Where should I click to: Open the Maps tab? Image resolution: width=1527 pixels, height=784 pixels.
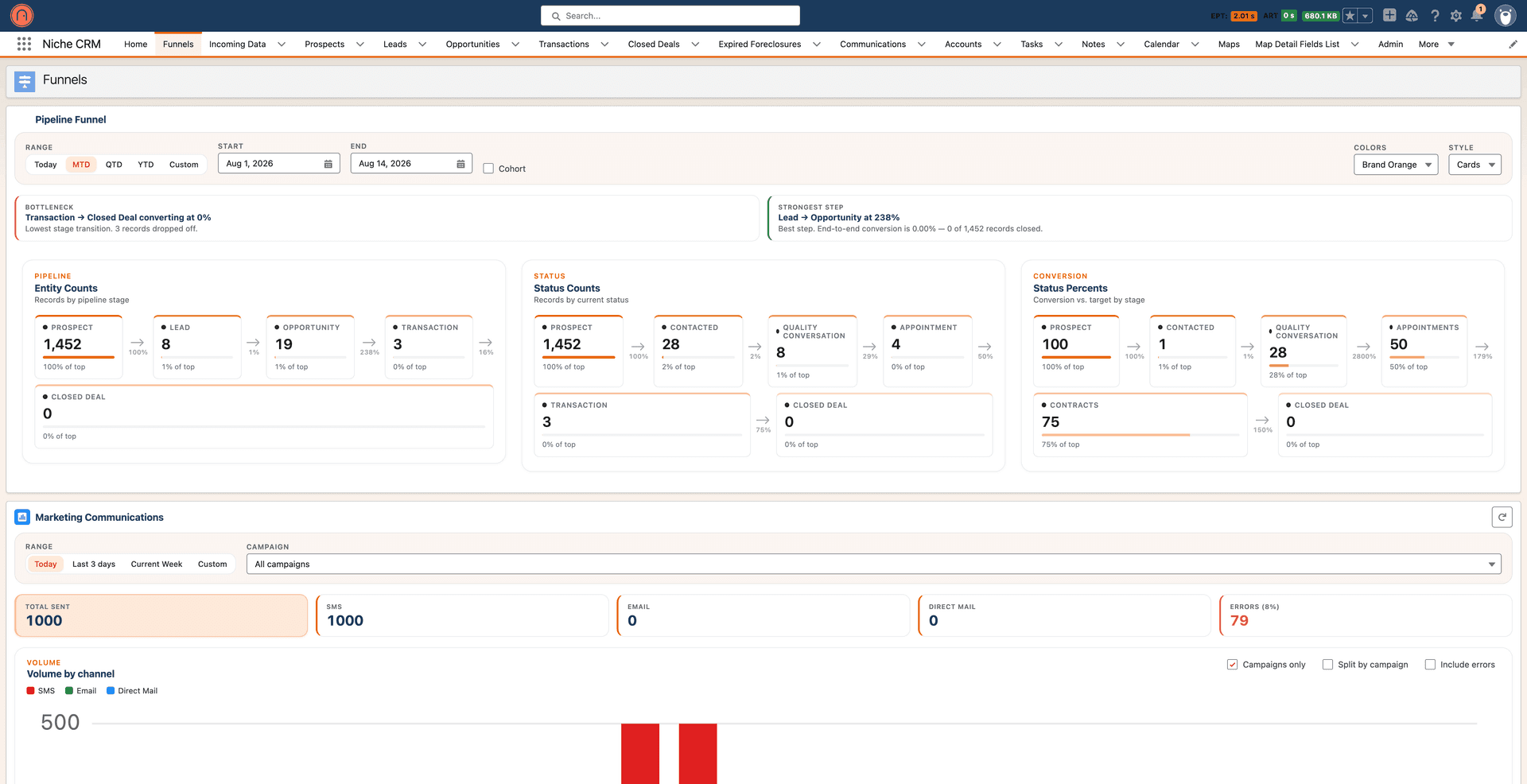pyautogui.click(x=1229, y=45)
